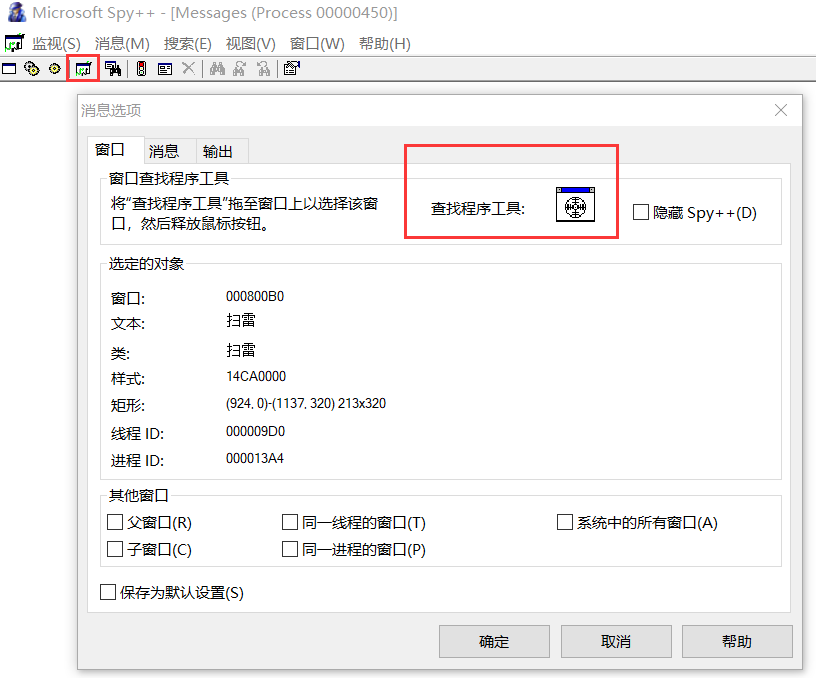The width and height of the screenshot is (816, 678).
Task: Click the traffic light start/stop logging icon
Action: [x=141, y=68]
